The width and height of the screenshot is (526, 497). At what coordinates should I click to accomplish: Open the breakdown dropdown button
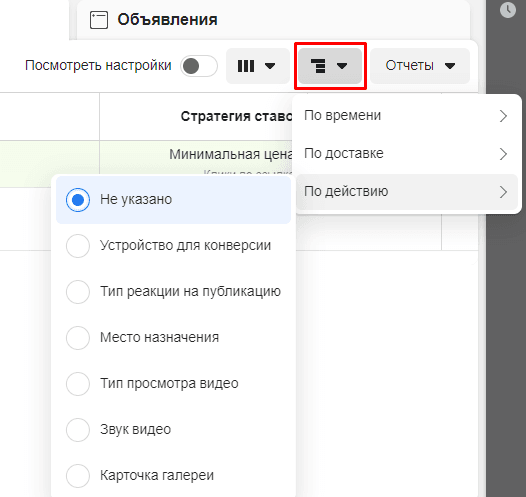click(330, 66)
